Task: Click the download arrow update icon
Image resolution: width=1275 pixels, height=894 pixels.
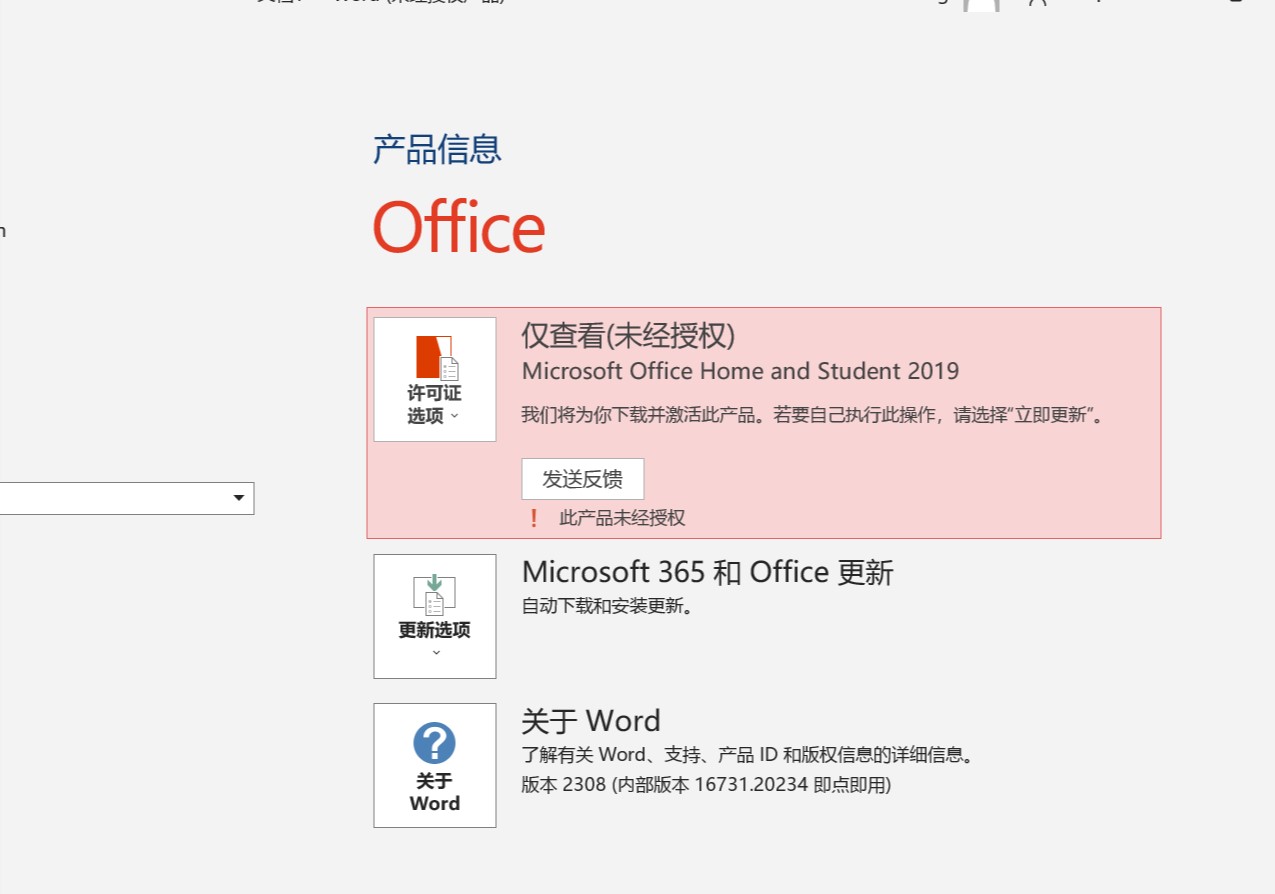Action: coord(435,595)
